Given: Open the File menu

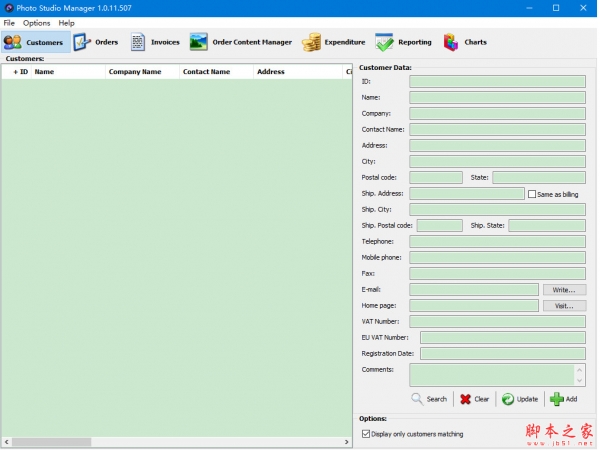Looking at the screenshot, I should [9, 23].
